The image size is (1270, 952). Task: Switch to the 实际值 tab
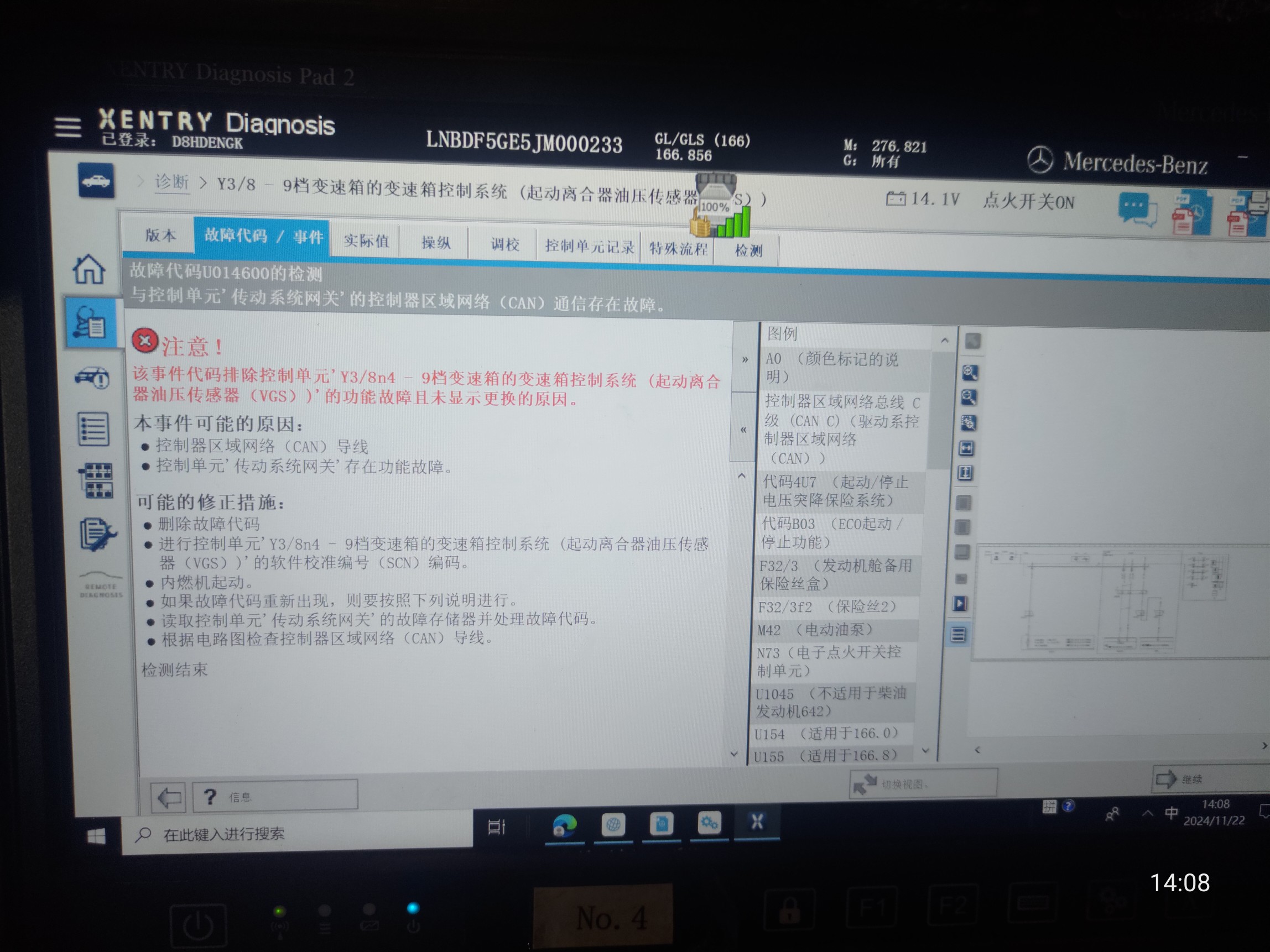pyautogui.click(x=366, y=241)
